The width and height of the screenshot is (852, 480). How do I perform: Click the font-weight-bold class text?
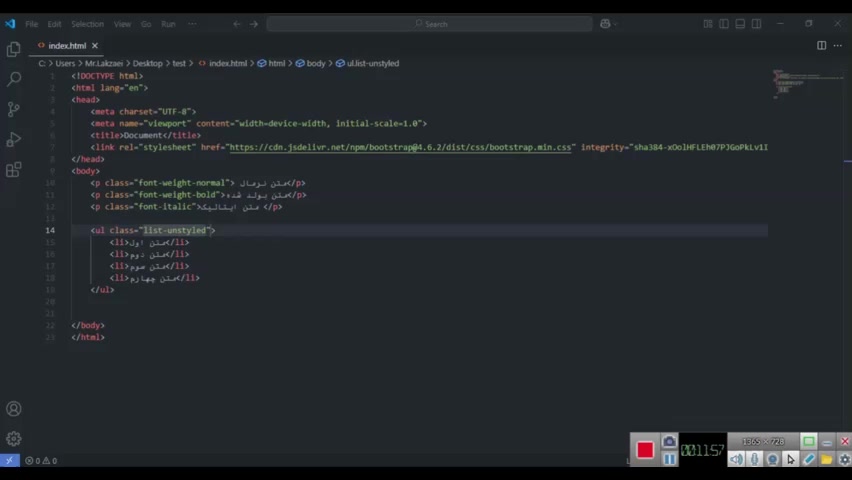[x=177, y=195]
